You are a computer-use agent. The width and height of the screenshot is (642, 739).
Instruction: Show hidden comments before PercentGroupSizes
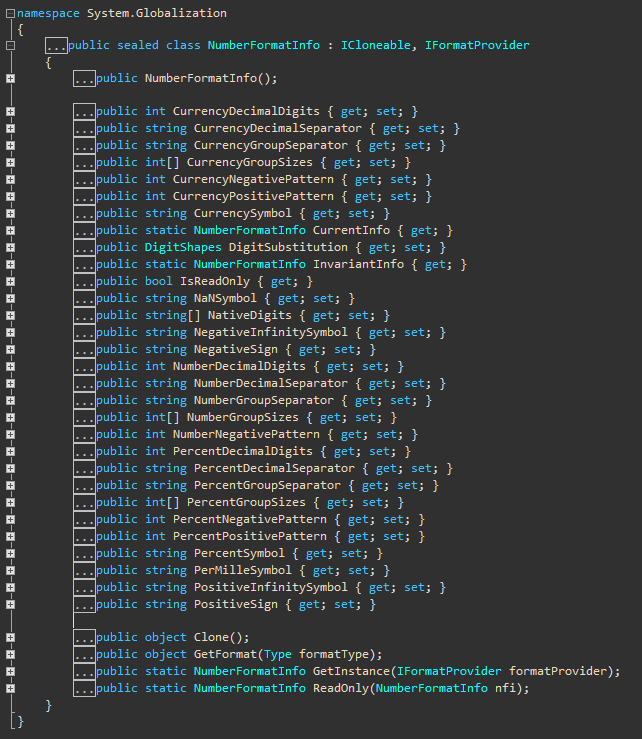click(x=84, y=502)
